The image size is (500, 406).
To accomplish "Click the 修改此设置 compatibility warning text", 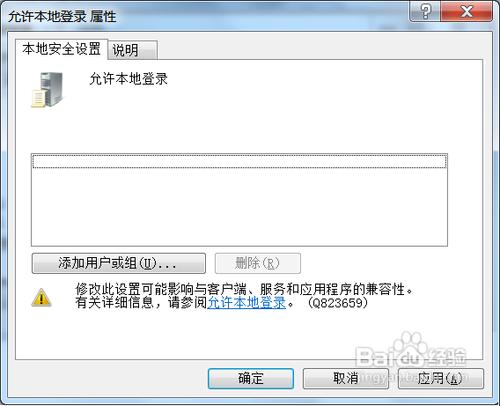I will (244, 289).
